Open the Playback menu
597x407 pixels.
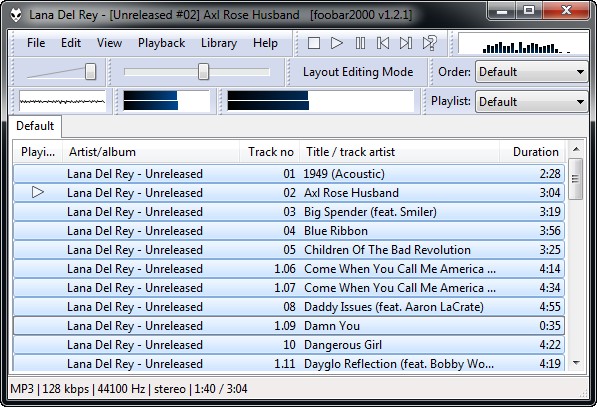[161, 43]
